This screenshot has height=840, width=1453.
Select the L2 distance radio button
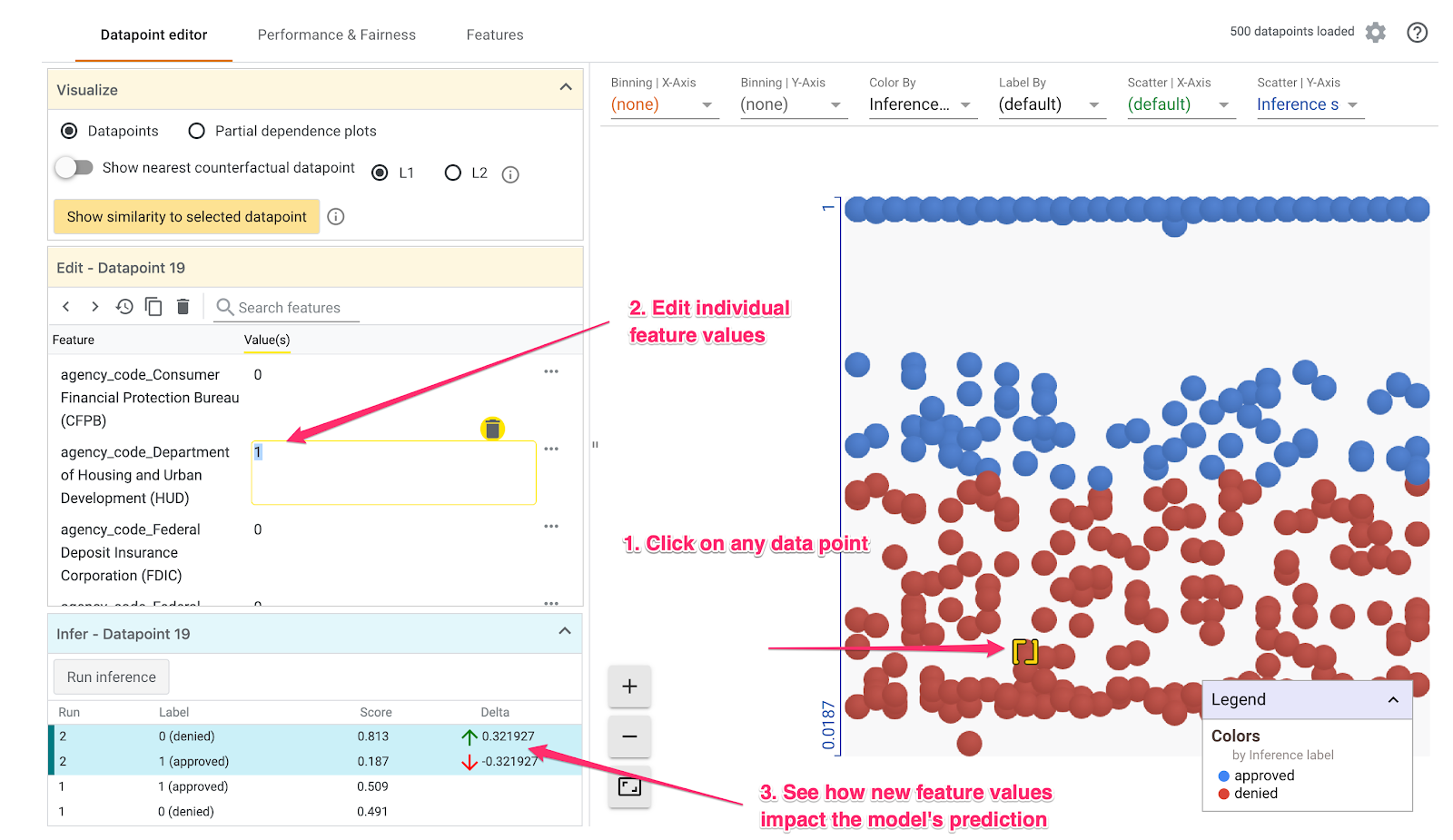452,173
